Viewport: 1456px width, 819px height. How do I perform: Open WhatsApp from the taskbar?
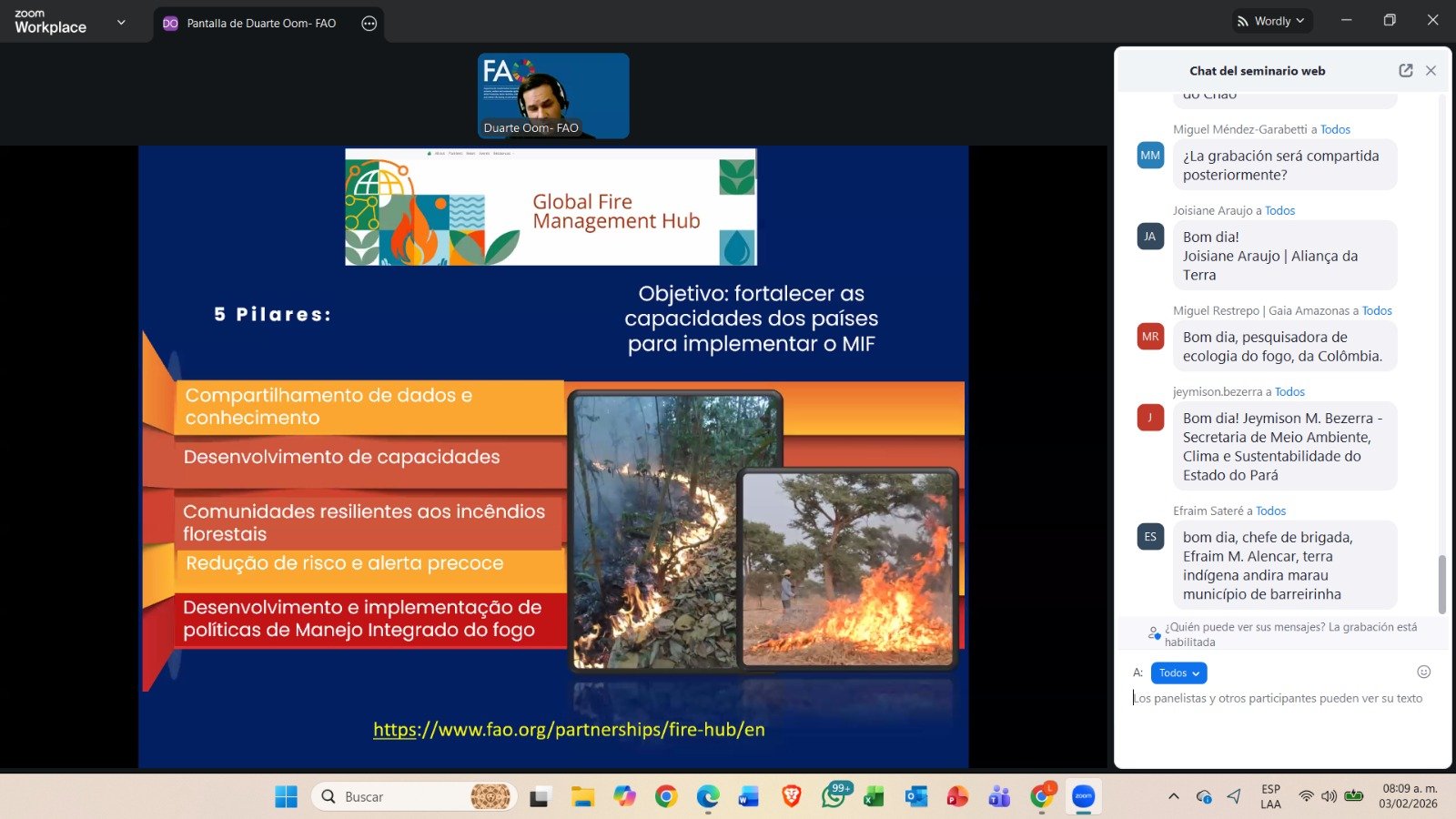[833, 797]
